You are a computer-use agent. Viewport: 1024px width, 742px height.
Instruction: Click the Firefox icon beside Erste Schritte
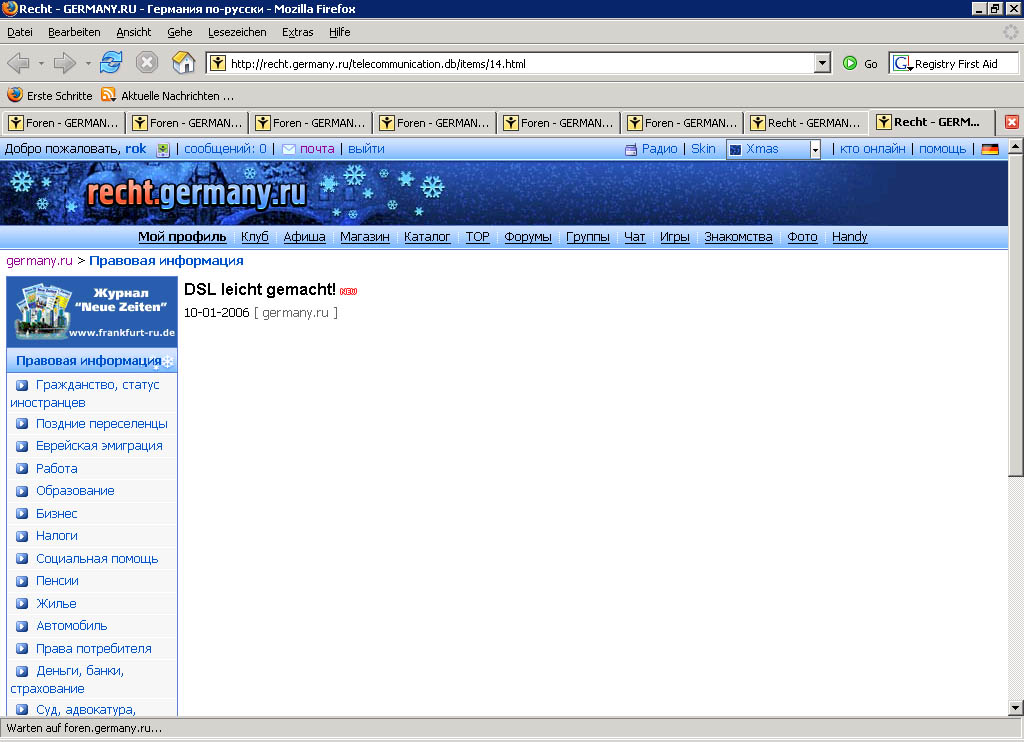click(15, 95)
